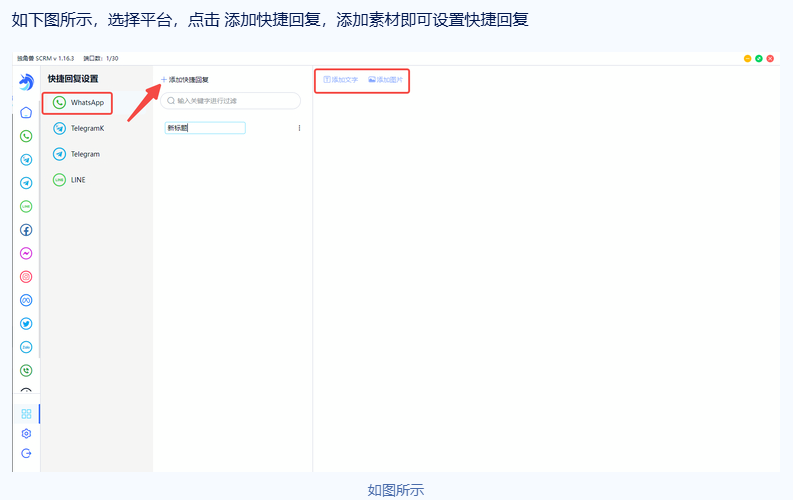Click the yellow minimize window button
The height and width of the screenshot is (500, 793).
pos(747,59)
